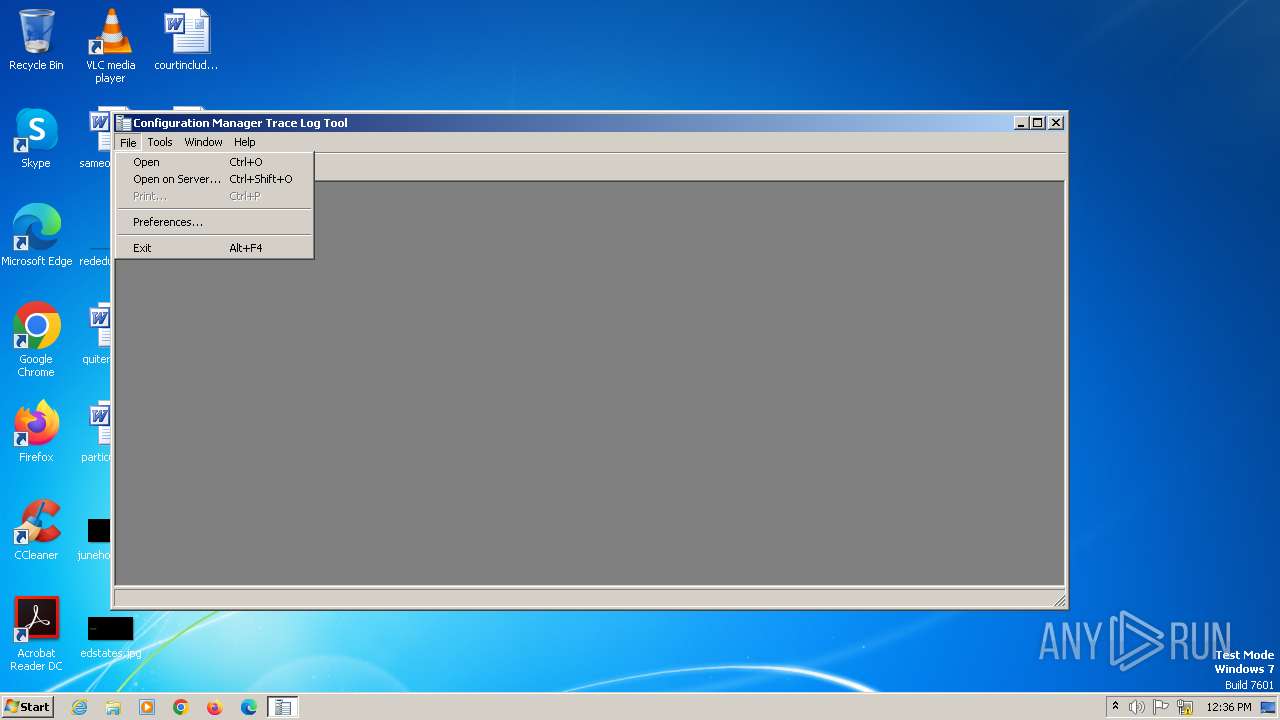Screen dimensions: 1280x720
Task: Click the Windows Start button
Action: [x=27, y=707]
